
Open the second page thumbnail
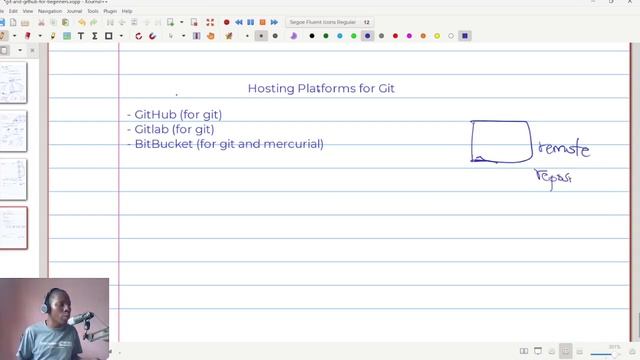pyautogui.click(x=13, y=131)
